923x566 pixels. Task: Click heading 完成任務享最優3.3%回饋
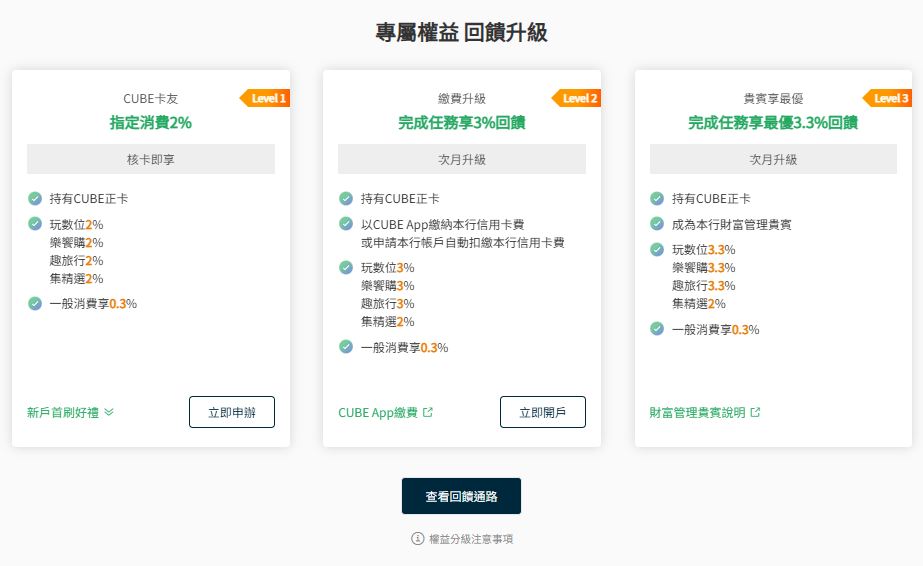click(x=773, y=122)
